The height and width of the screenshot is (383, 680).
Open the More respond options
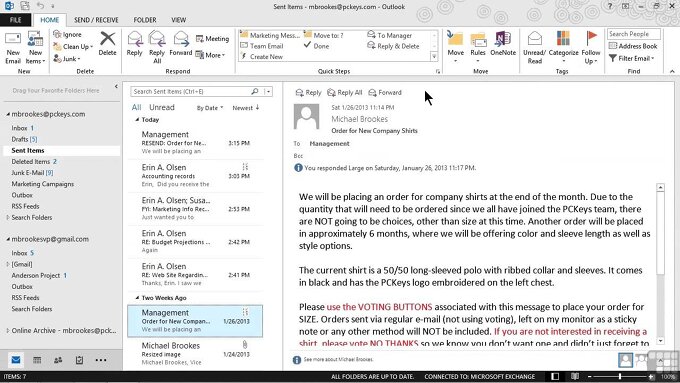[210, 55]
